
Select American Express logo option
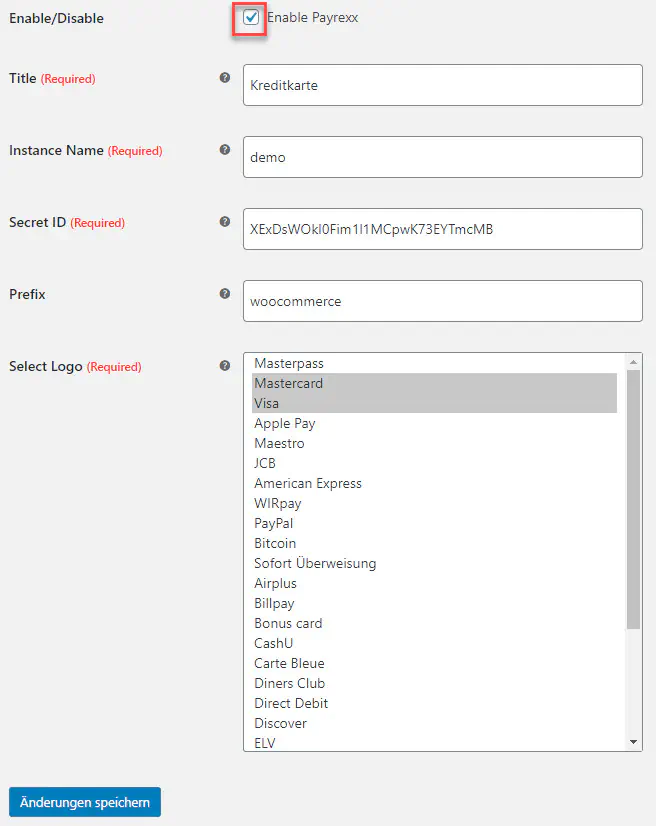(x=308, y=483)
